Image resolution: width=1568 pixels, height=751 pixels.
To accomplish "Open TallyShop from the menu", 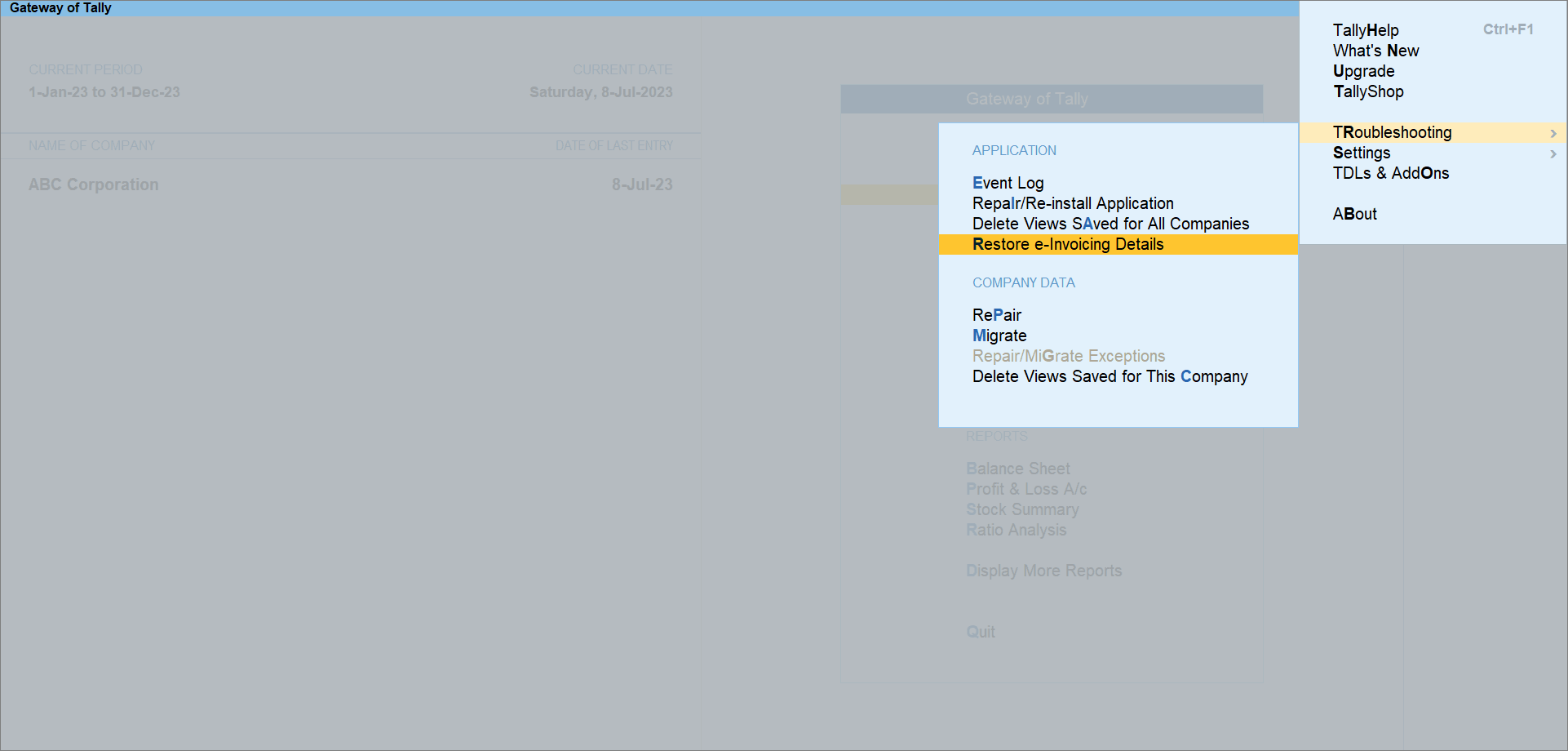I will (1368, 91).
